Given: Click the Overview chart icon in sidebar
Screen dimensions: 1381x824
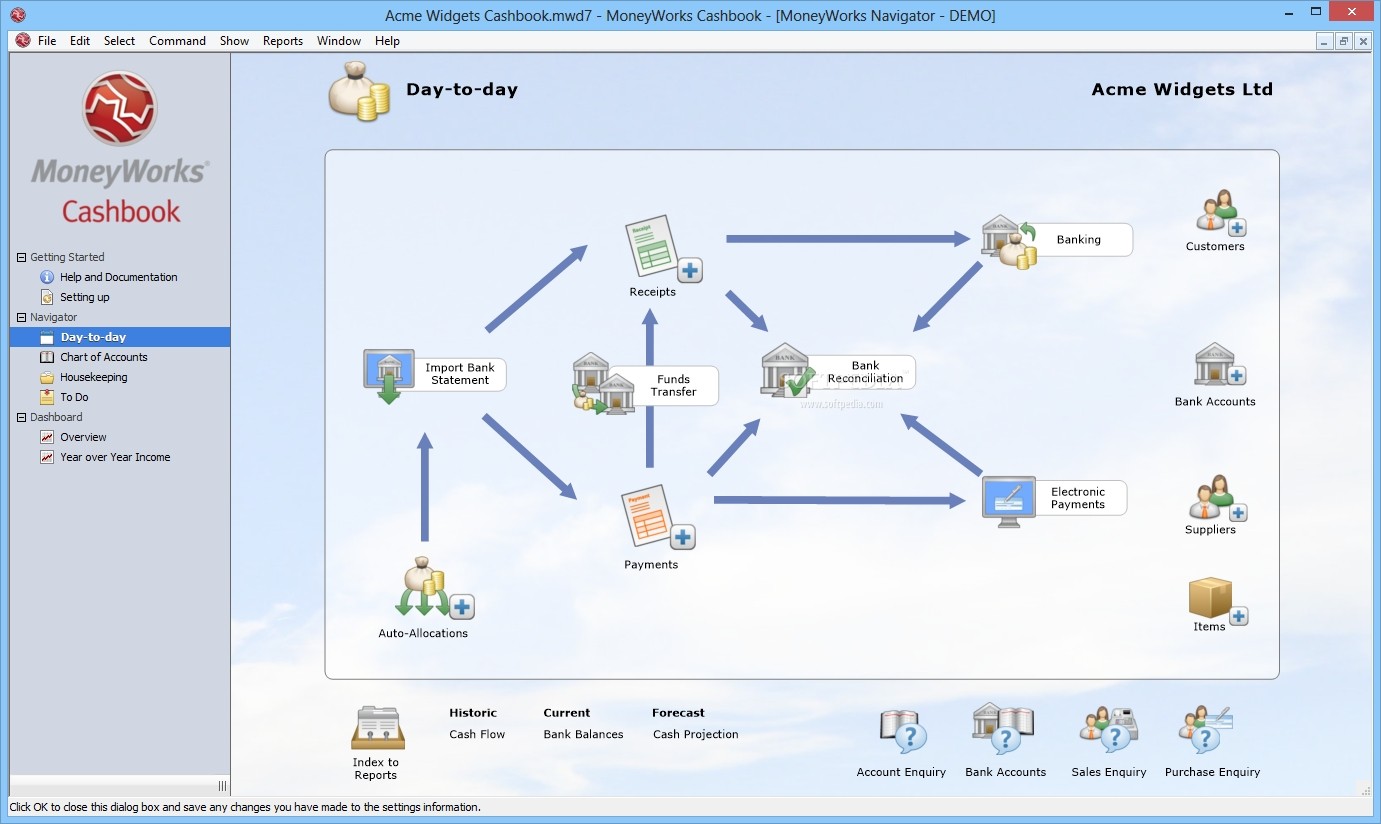Looking at the screenshot, I should click(47, 437).
